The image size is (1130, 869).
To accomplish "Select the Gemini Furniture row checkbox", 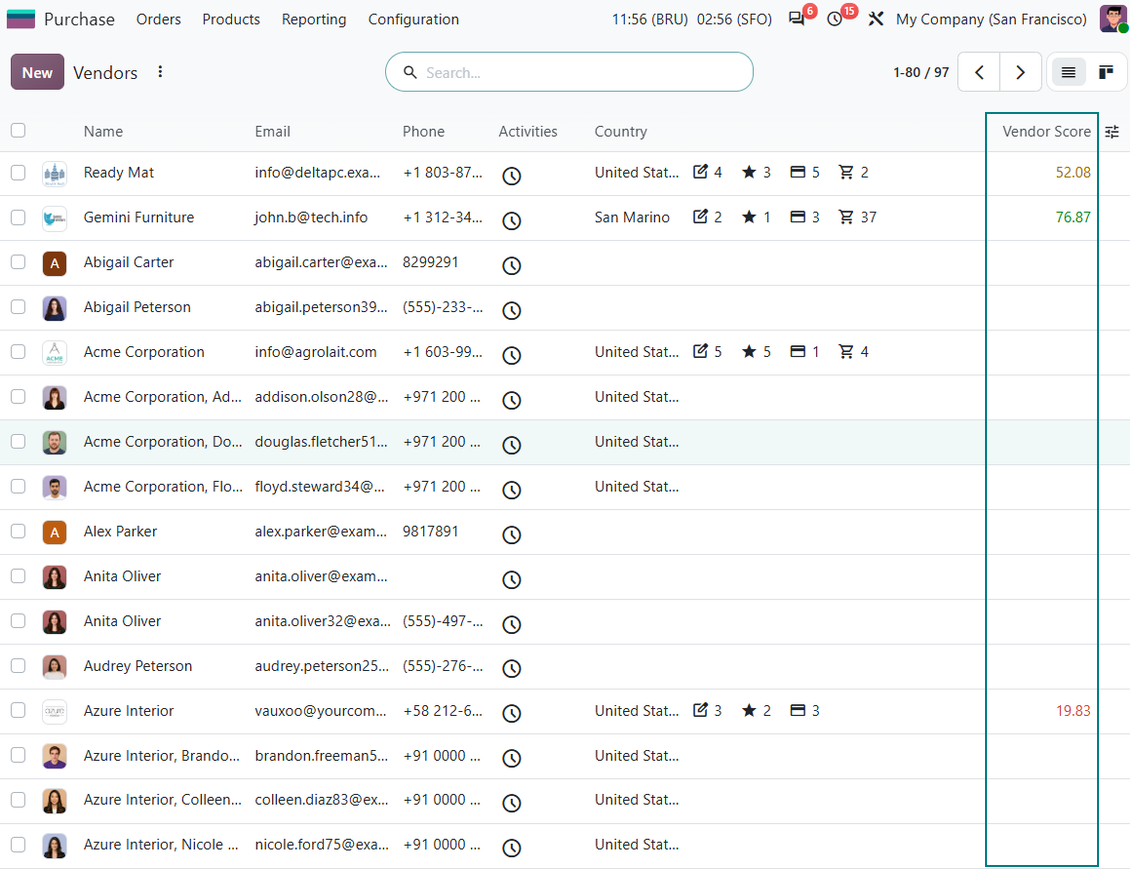I will 18,218.
